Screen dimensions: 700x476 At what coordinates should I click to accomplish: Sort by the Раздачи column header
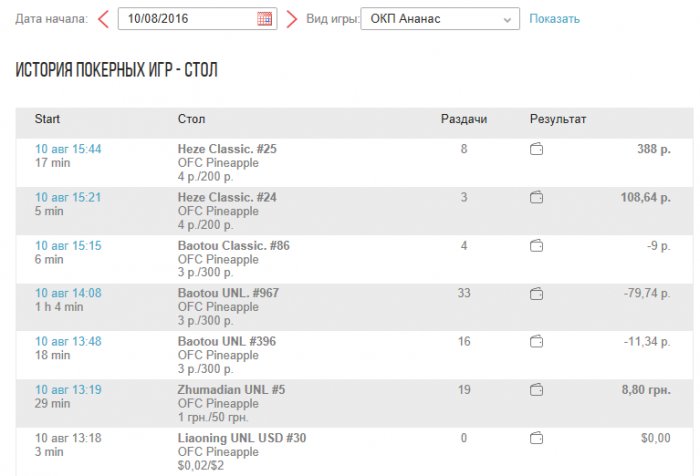(464, 119)
